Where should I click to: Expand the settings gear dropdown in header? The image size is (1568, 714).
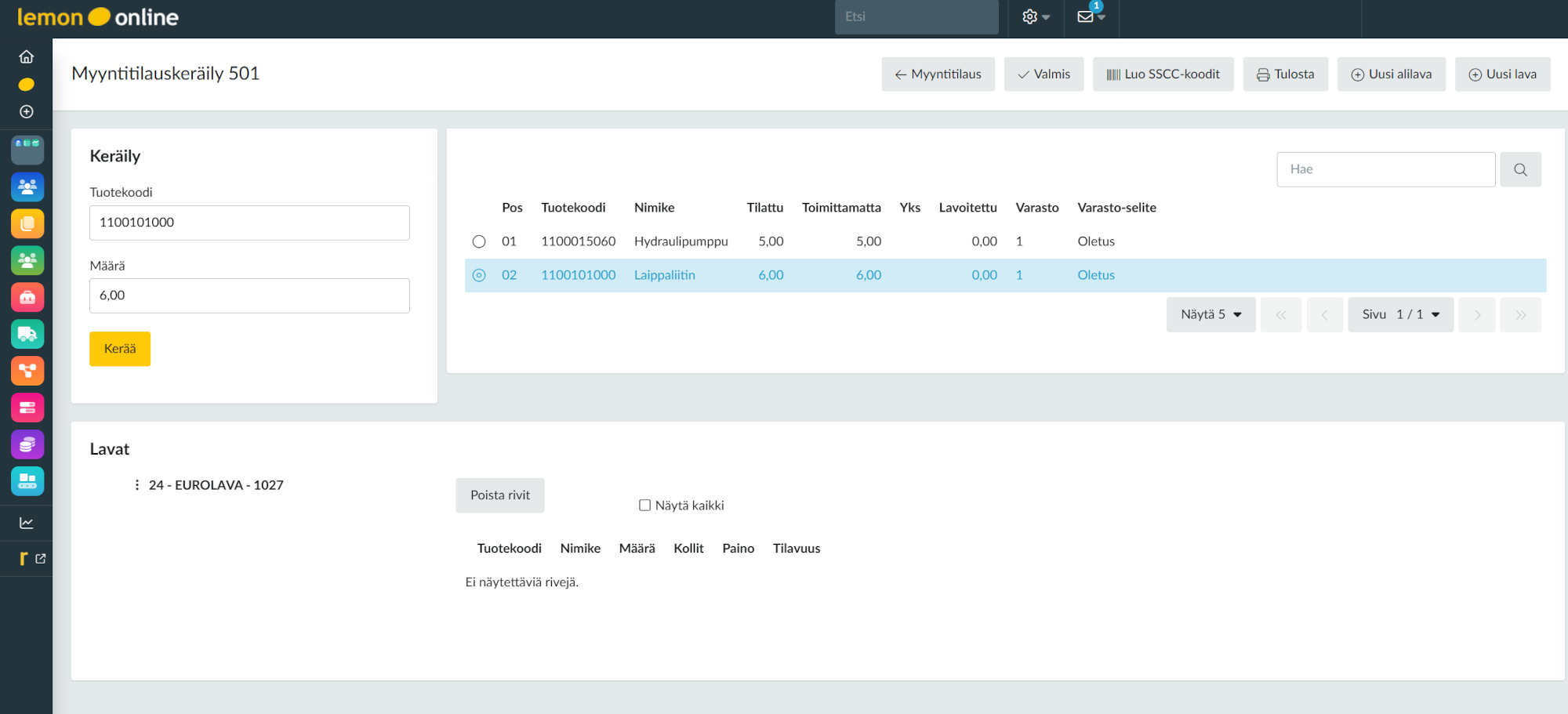(1035, 17)
